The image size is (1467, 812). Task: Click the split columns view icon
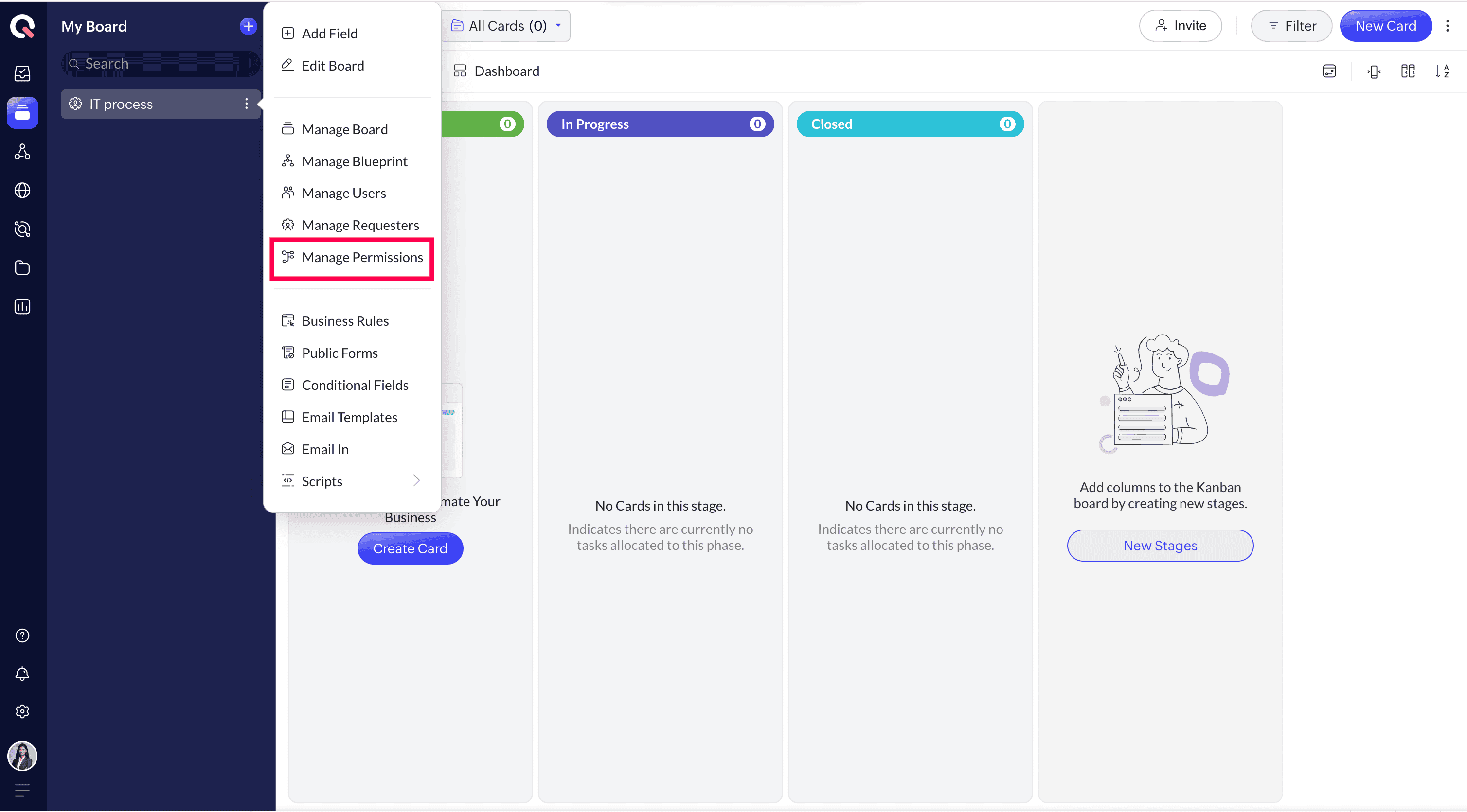point(1407,71)
